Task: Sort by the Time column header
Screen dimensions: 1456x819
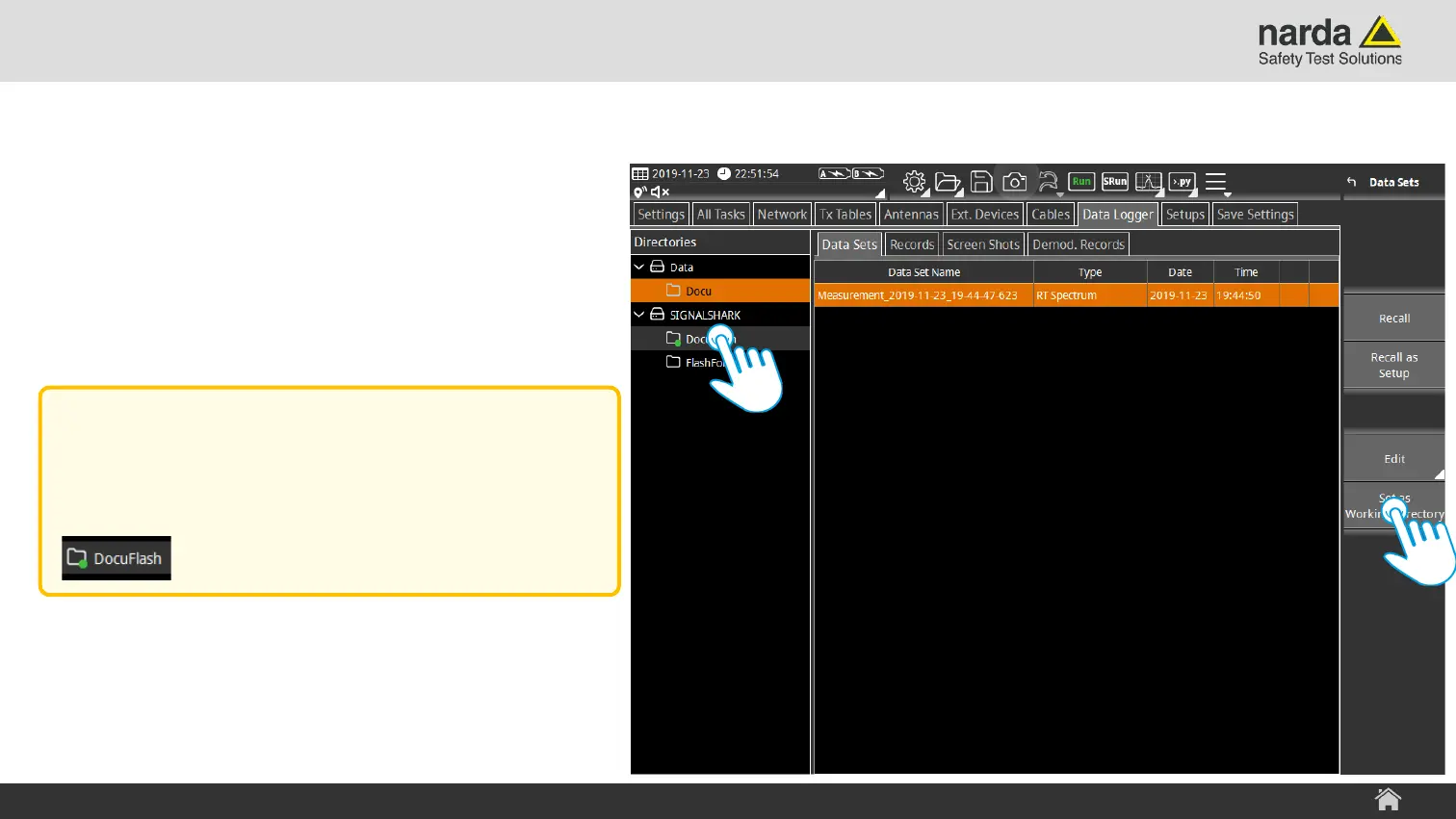Action: point(1246,272)
